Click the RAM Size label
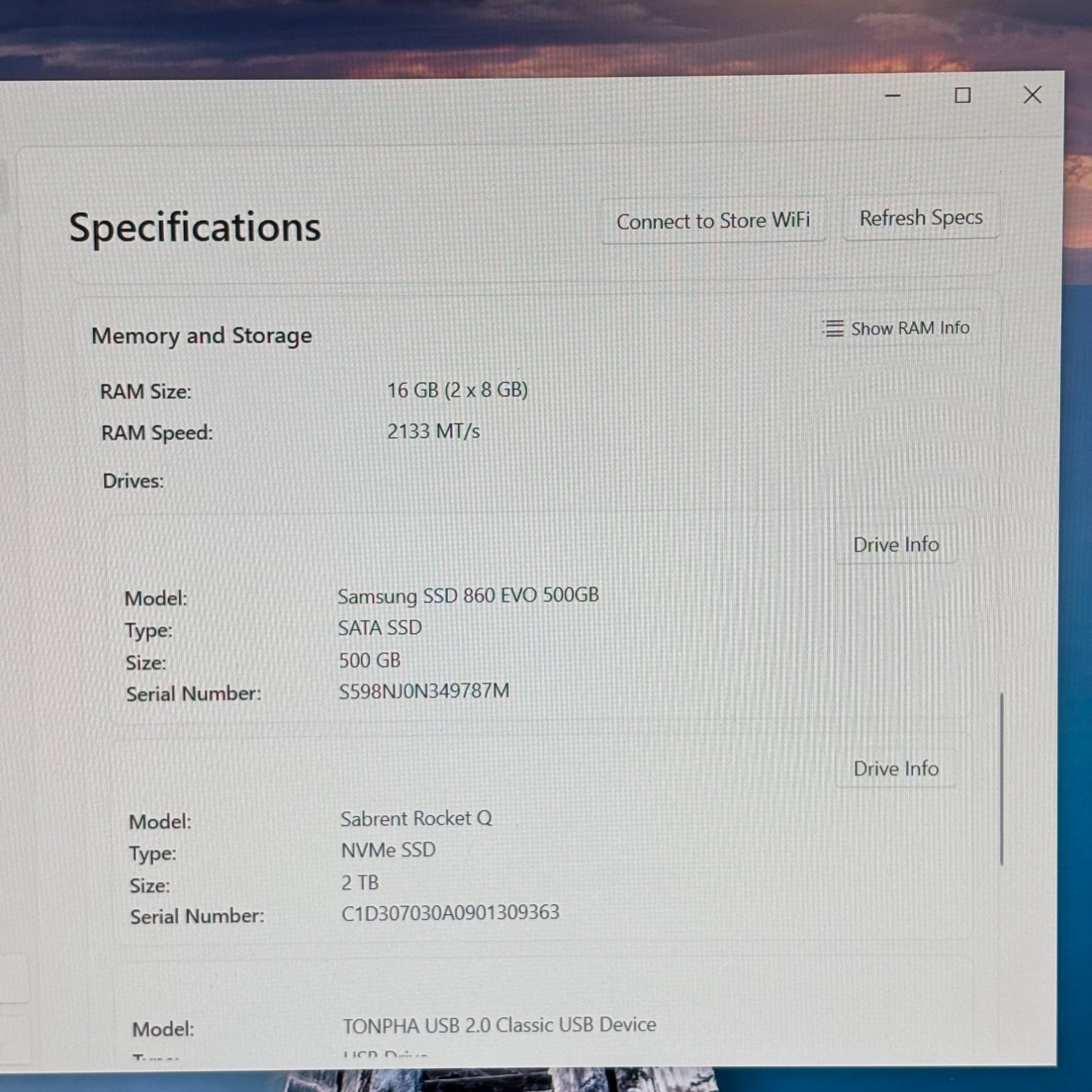Viewport: 1092px width, 1092px height. (x=146, y=392)
